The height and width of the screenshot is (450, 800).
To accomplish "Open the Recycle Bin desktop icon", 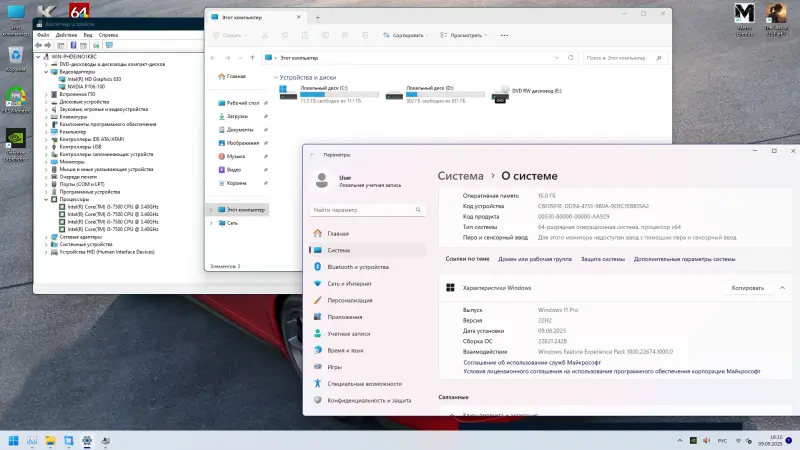I will point(16,59).
